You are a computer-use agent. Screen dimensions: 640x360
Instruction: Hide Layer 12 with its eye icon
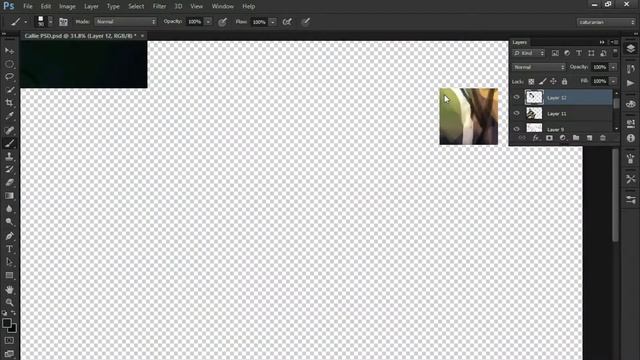(x=517, y=98)
